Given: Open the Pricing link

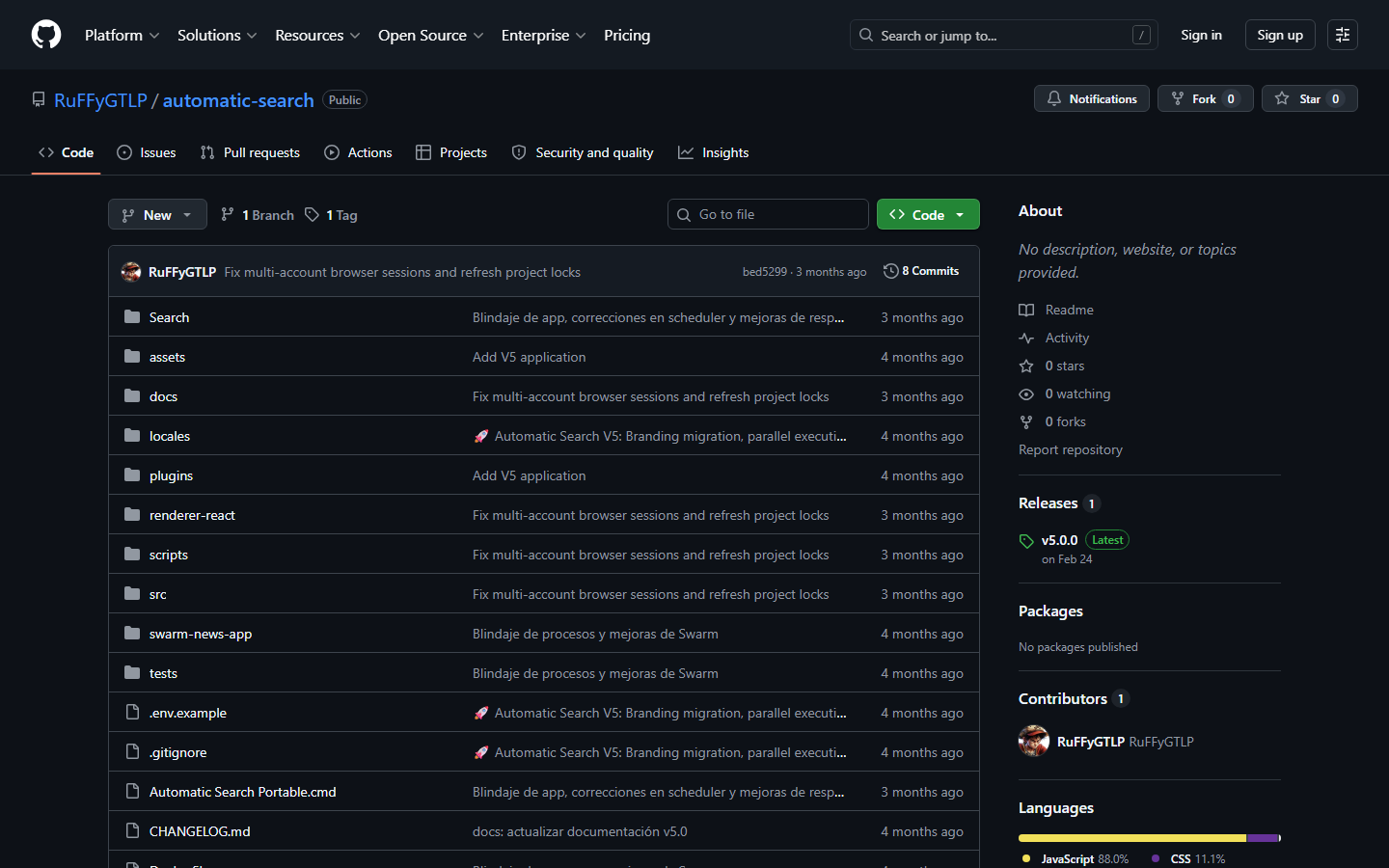Looking at the screenshot, I should (x=627, y=35).
